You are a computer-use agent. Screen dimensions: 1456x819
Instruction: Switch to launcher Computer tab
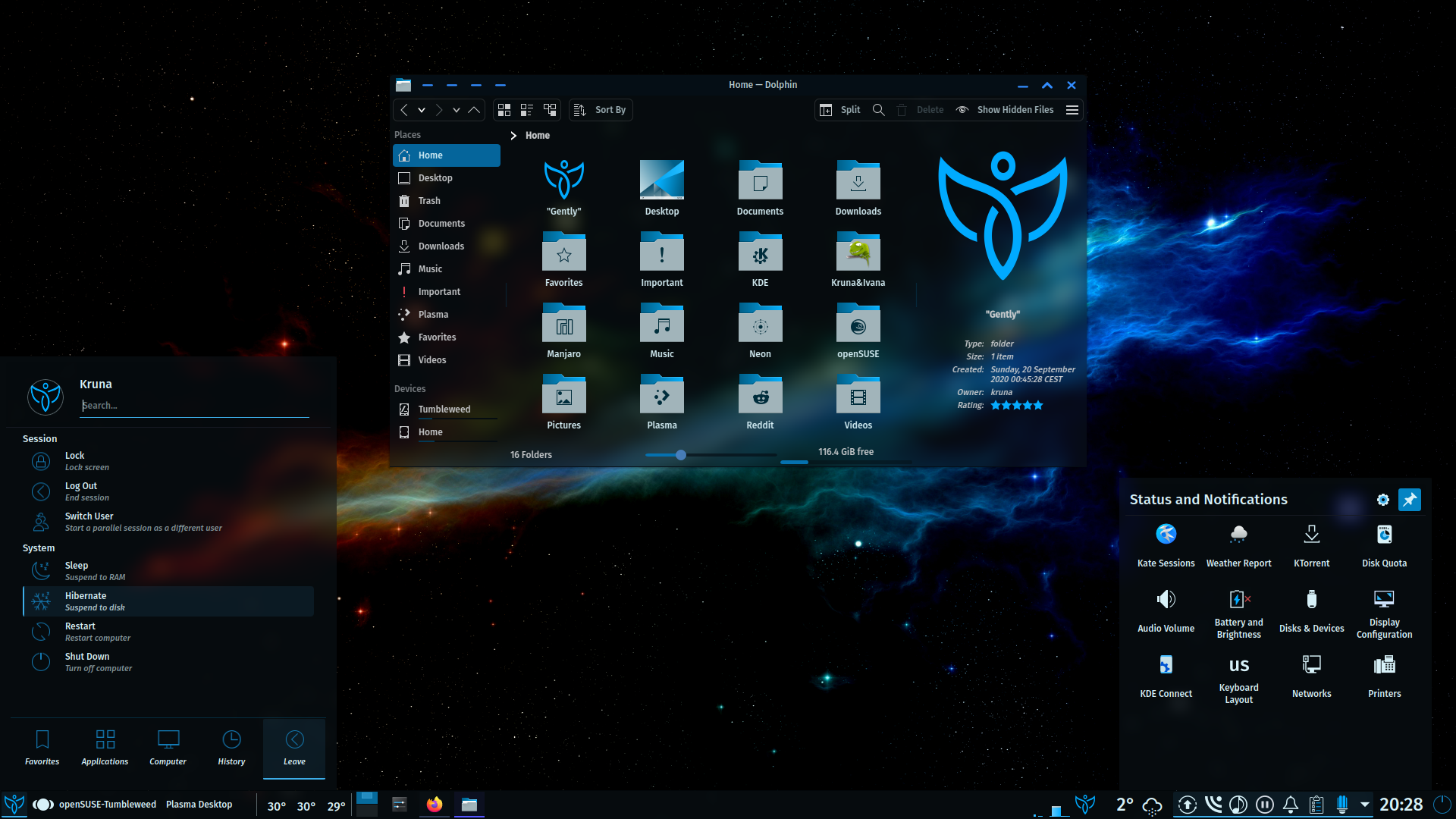168,748
